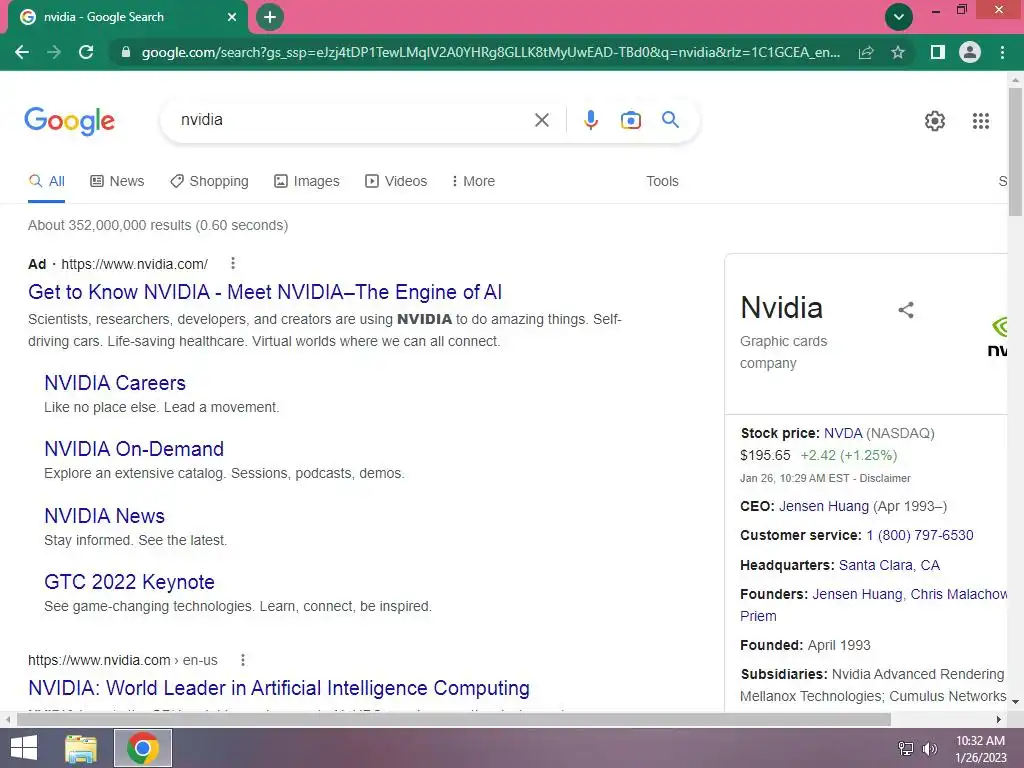Open the Windows Start menu

coord(24,748)
